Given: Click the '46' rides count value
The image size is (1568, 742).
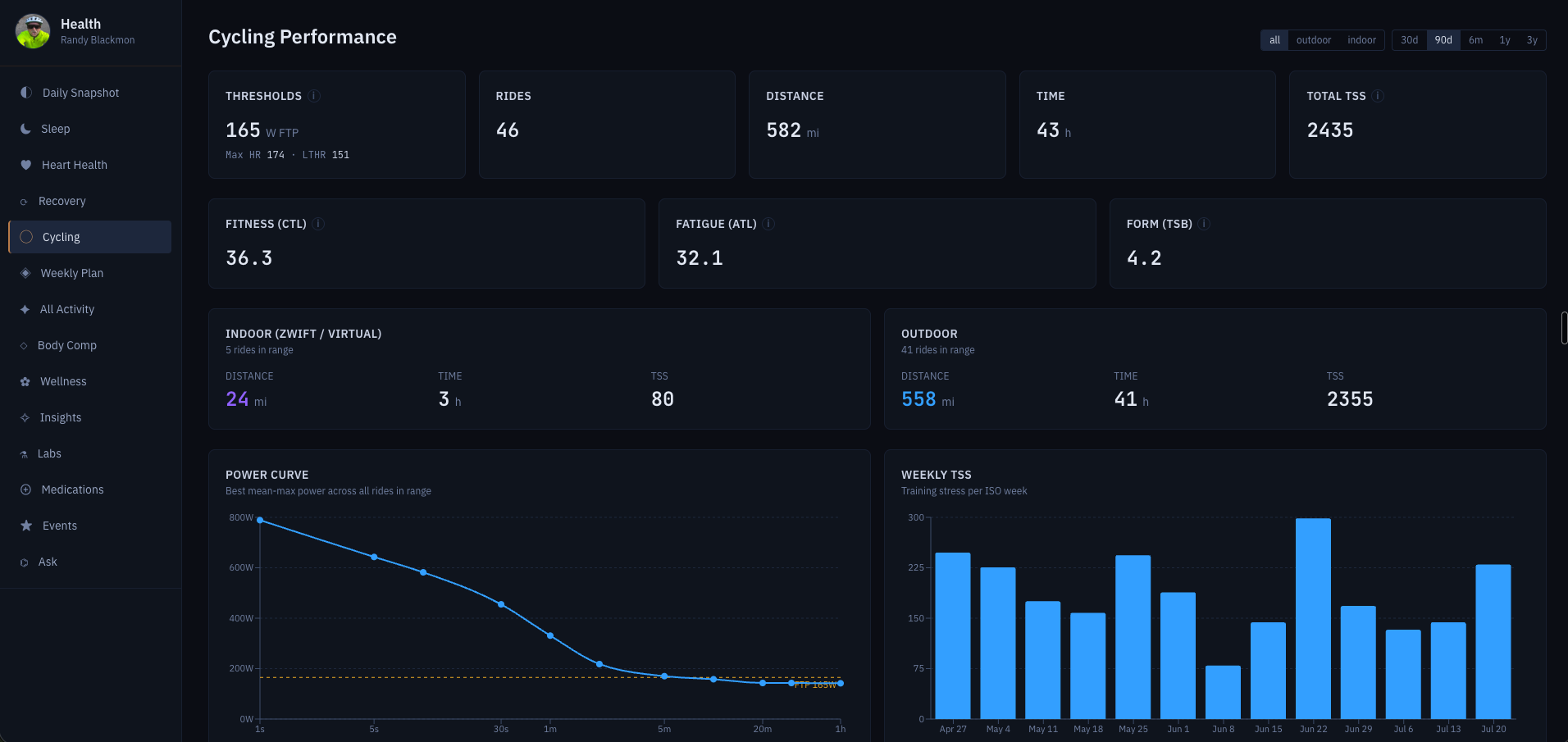Looking at the screenshot, I should (508, 130).
